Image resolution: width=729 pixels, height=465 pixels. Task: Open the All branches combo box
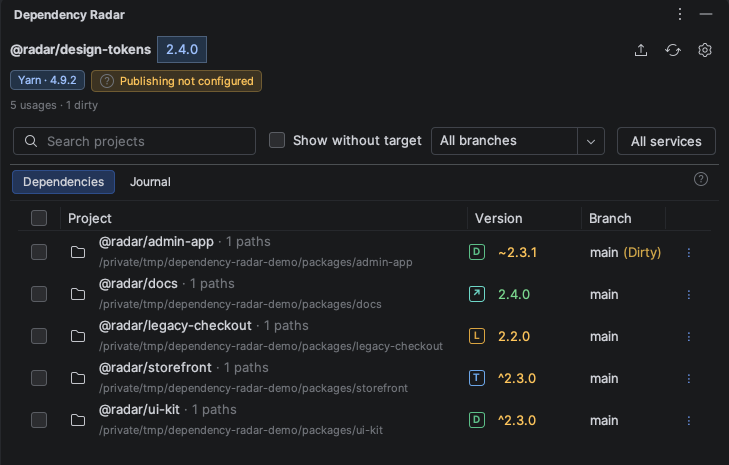pyautogui.click(x=517, y=141)
